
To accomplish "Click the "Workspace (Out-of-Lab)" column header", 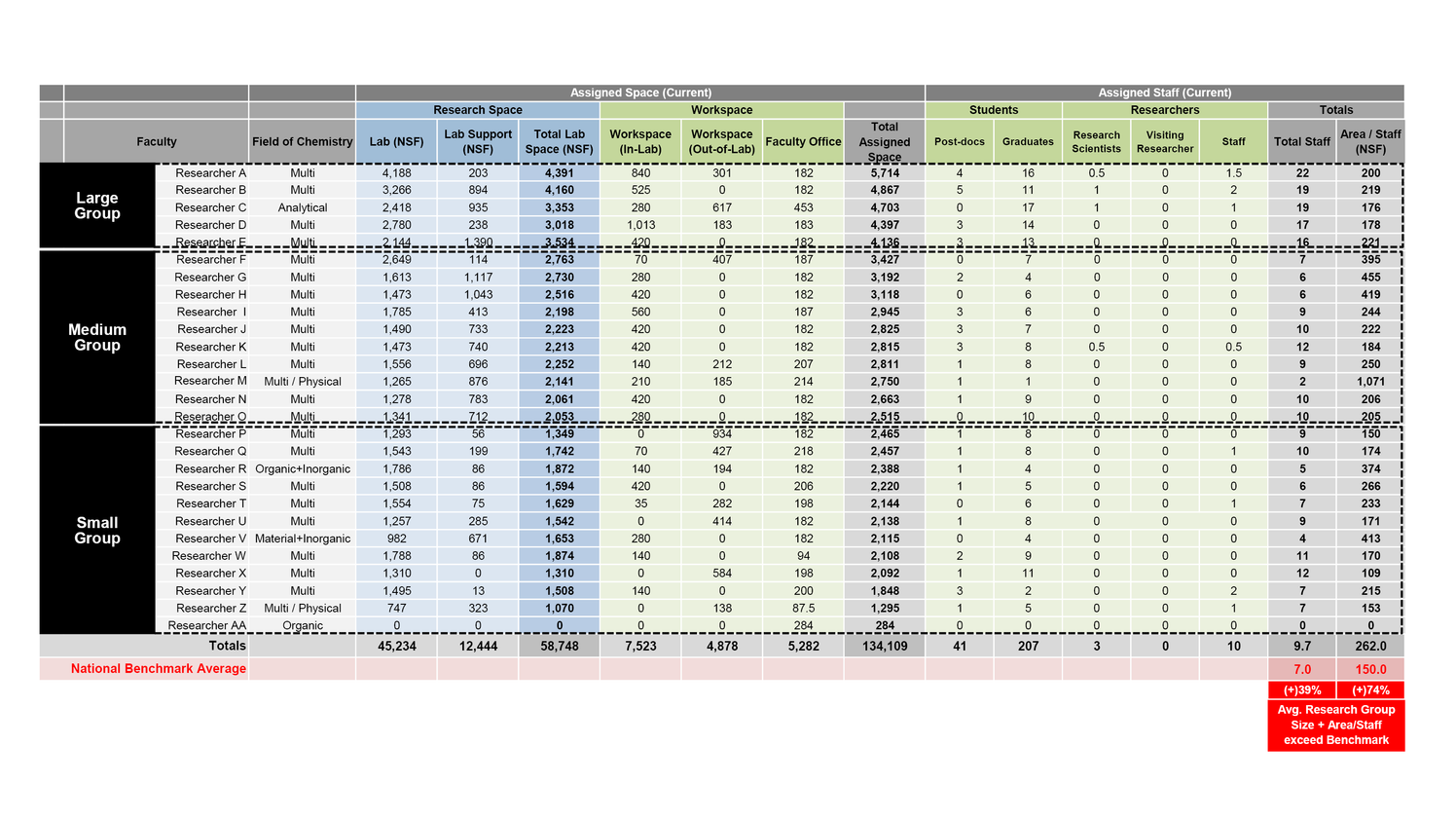I will tap(721, 141).
